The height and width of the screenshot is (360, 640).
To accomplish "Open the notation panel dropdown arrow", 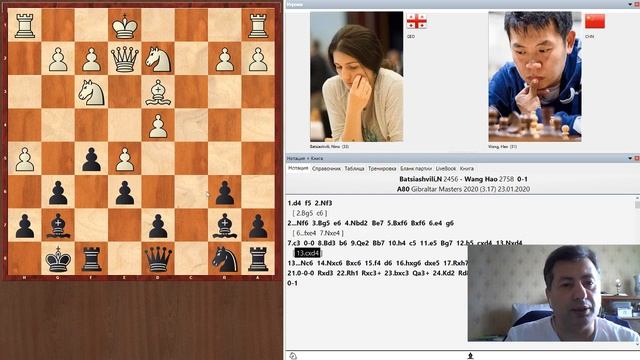I will (x=630, y=158).
